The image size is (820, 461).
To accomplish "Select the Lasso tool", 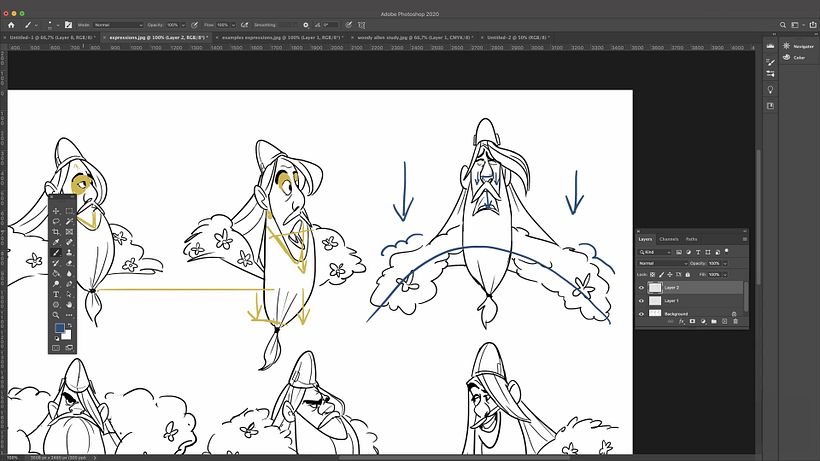I will tap(56, 221).
